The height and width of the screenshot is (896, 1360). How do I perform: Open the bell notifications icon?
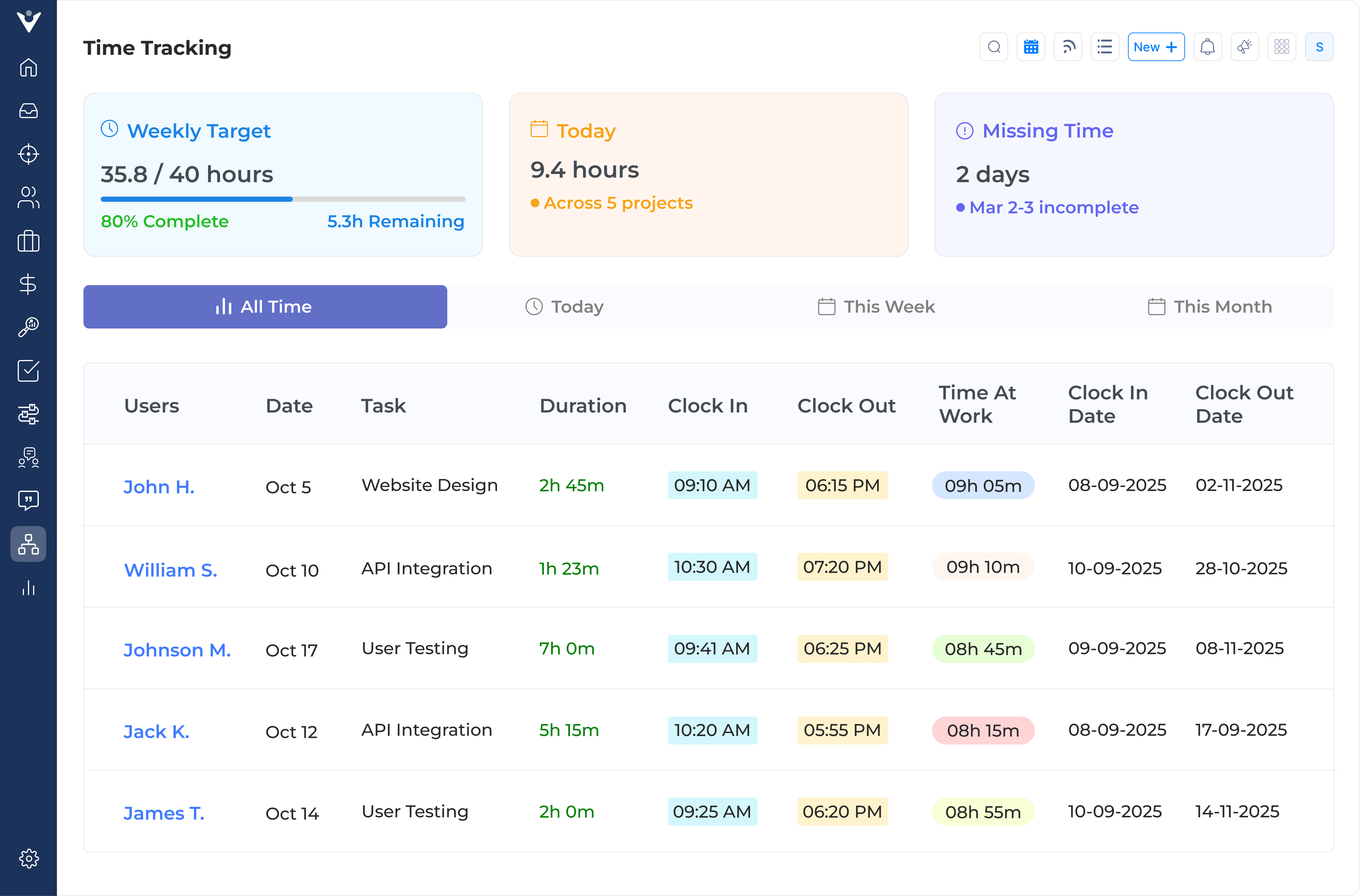coord(1208,46)
